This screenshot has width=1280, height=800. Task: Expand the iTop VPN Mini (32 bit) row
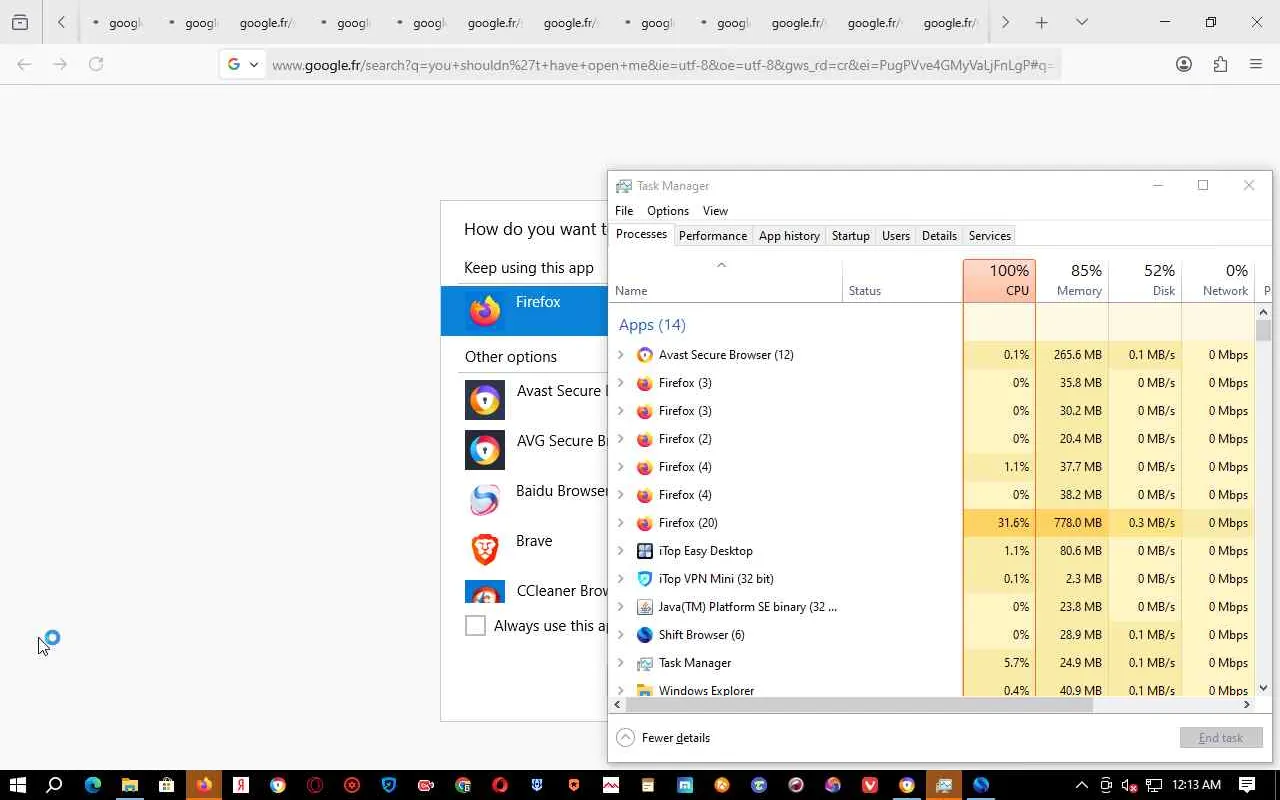point(621,579)
